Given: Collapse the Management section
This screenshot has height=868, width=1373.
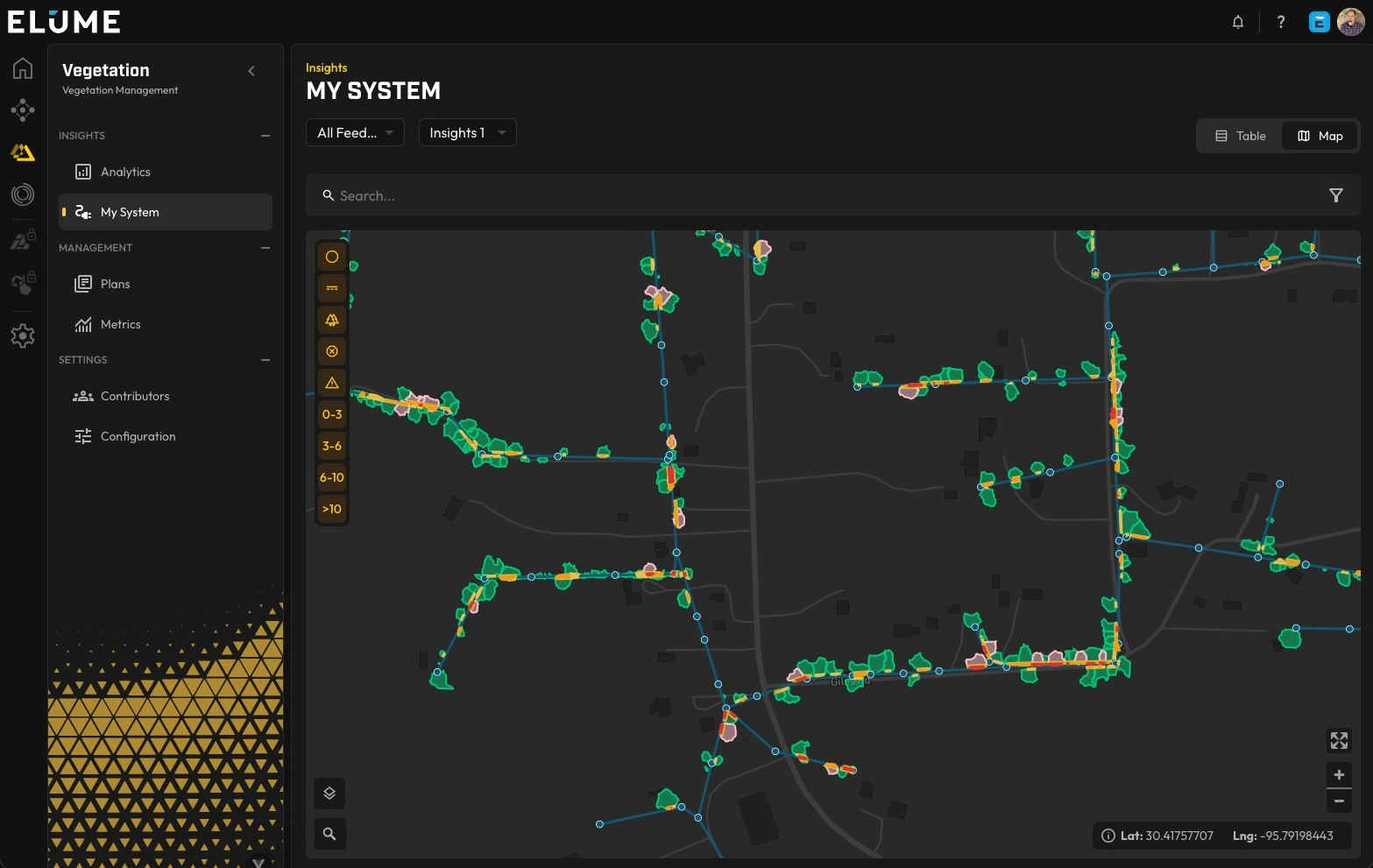Looking at the screenshot, I should [x=265, y=248].
